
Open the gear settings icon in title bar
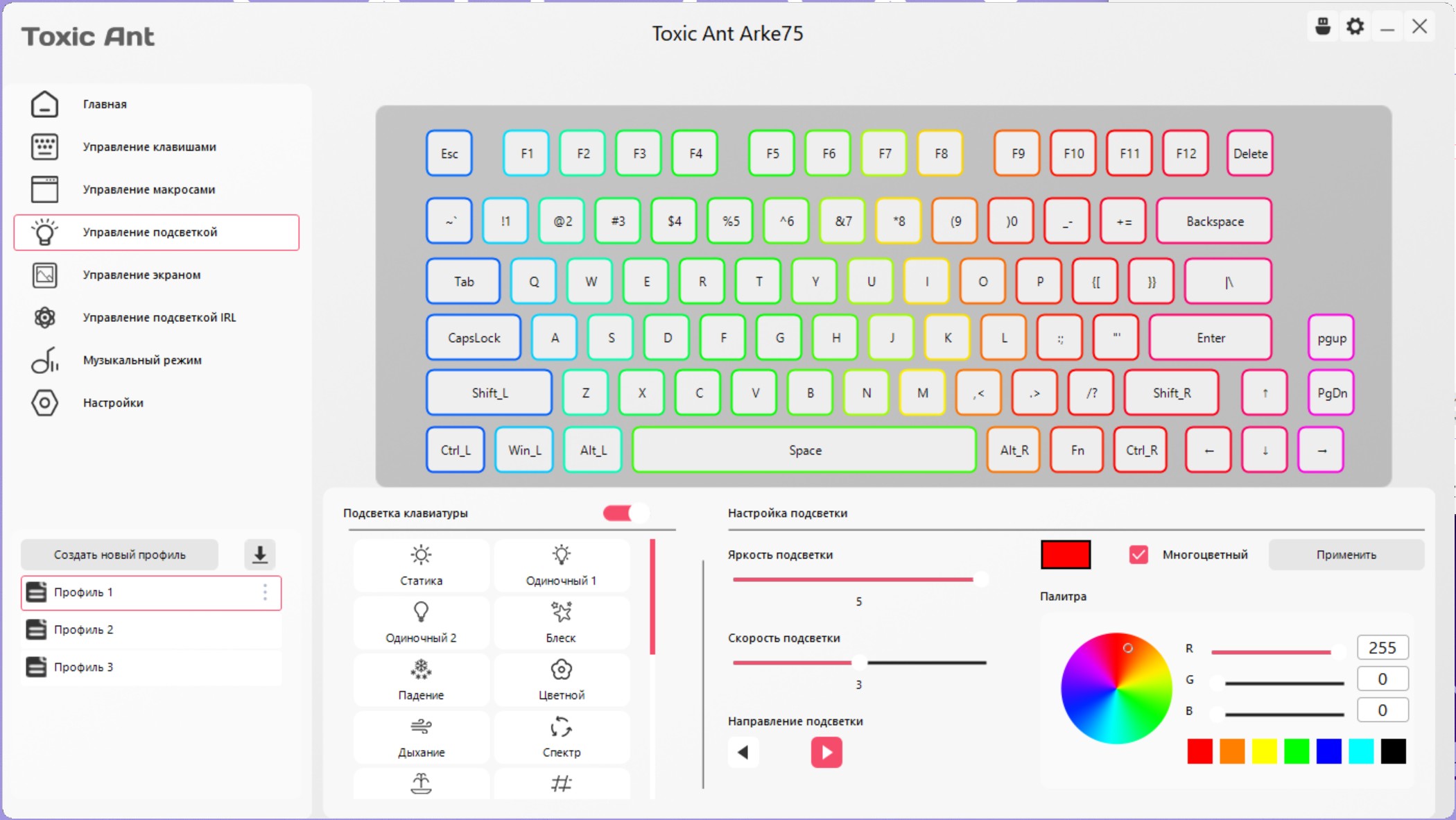[1355, 27]
